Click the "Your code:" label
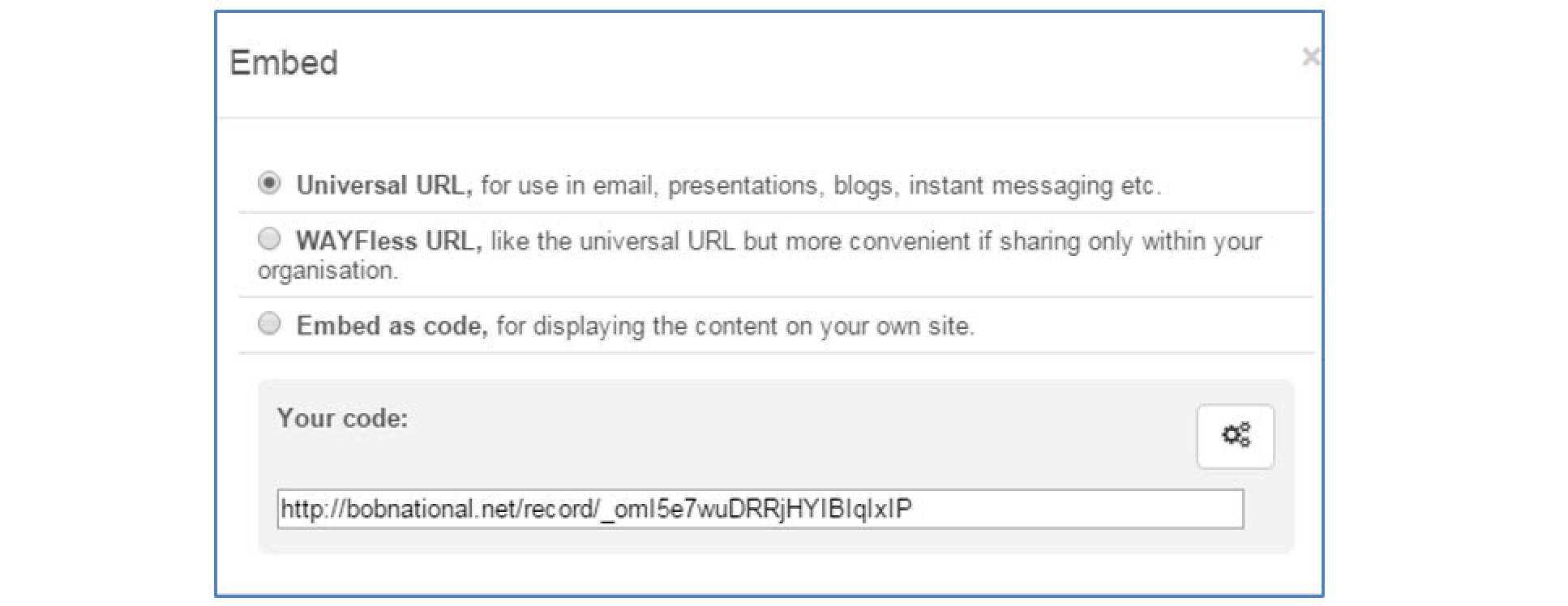 [342, 418]
